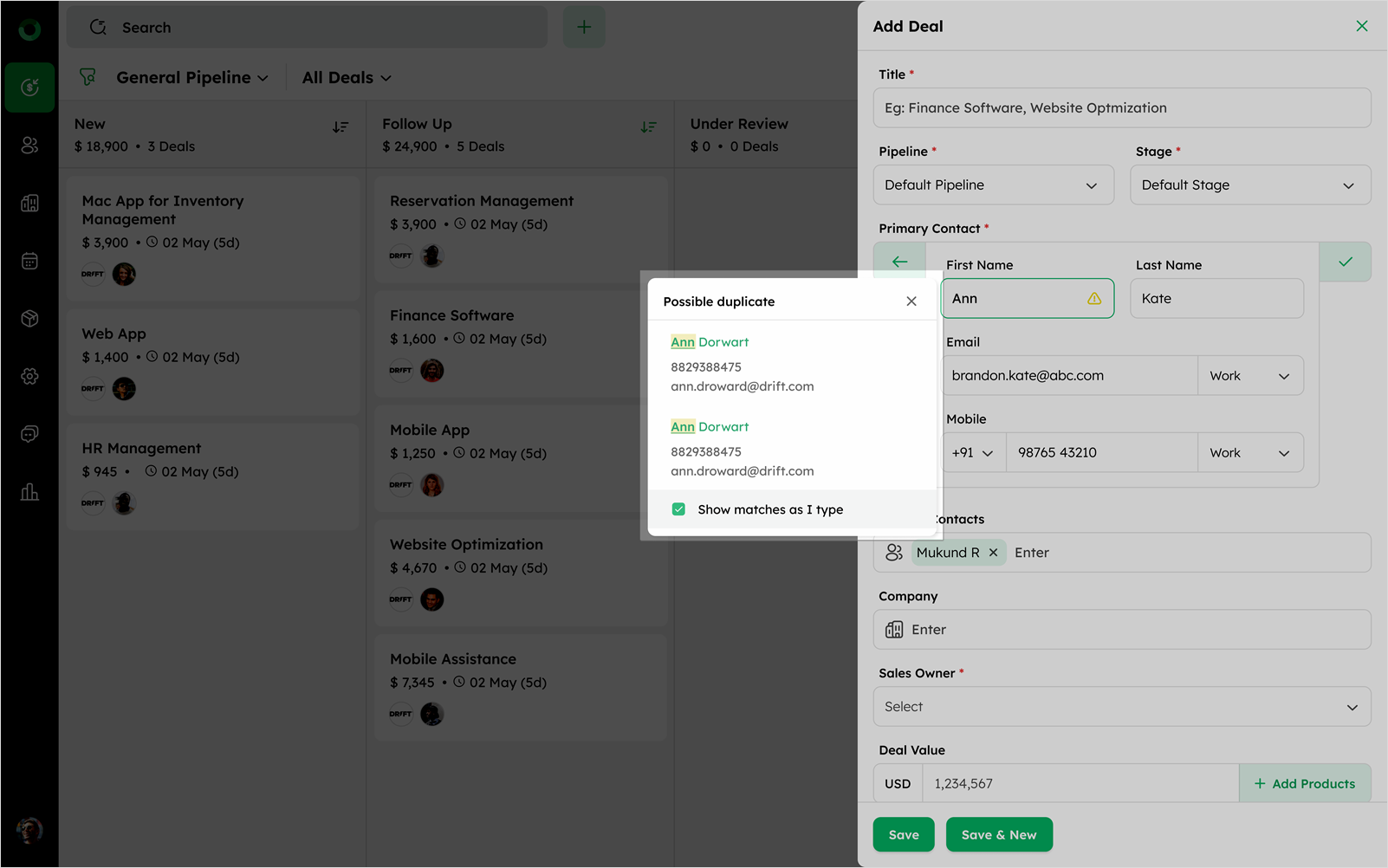Image resolution: width=1388 pixels, height=868 pixels.
Task: Open the General Pipeline menu
Action: [x=191, y=78]
